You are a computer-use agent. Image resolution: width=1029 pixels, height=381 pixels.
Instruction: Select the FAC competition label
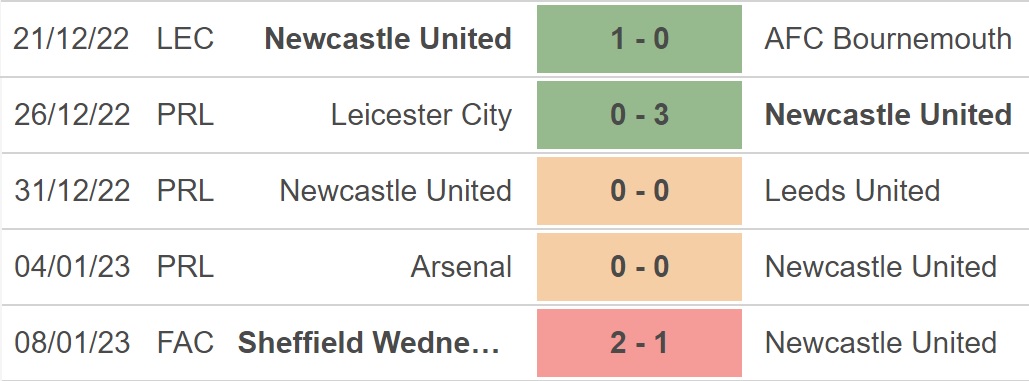186,343
